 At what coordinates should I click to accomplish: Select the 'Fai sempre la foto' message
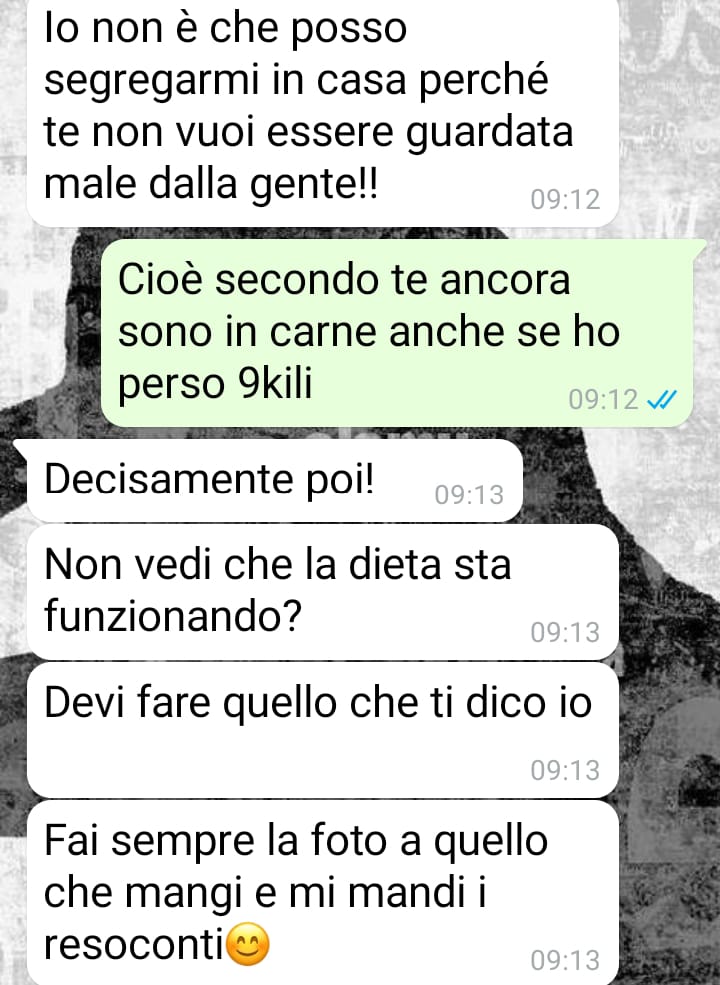point(323,893)
